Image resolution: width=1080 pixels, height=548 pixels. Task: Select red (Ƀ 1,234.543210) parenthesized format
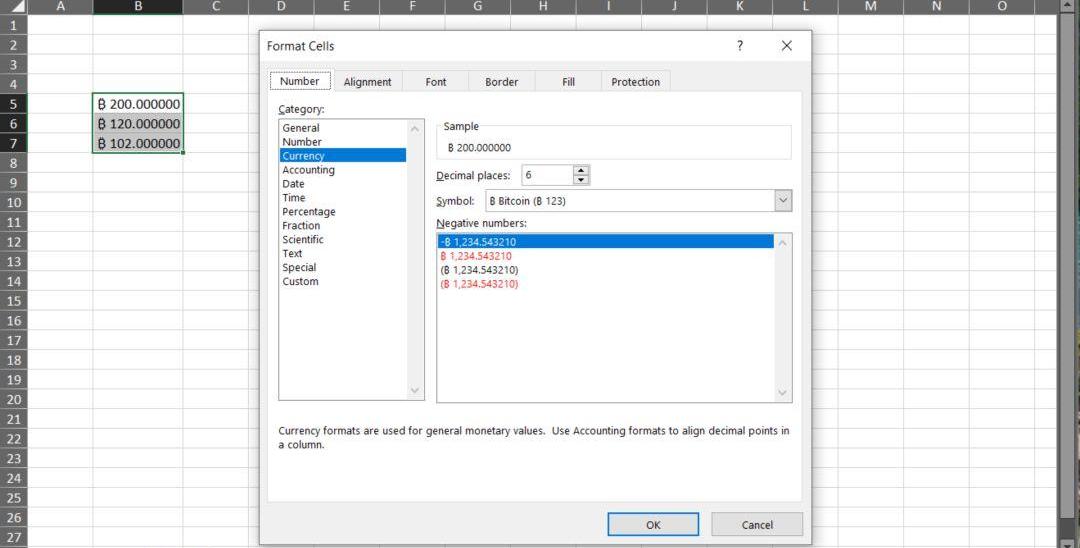click(x=605, y=284)
